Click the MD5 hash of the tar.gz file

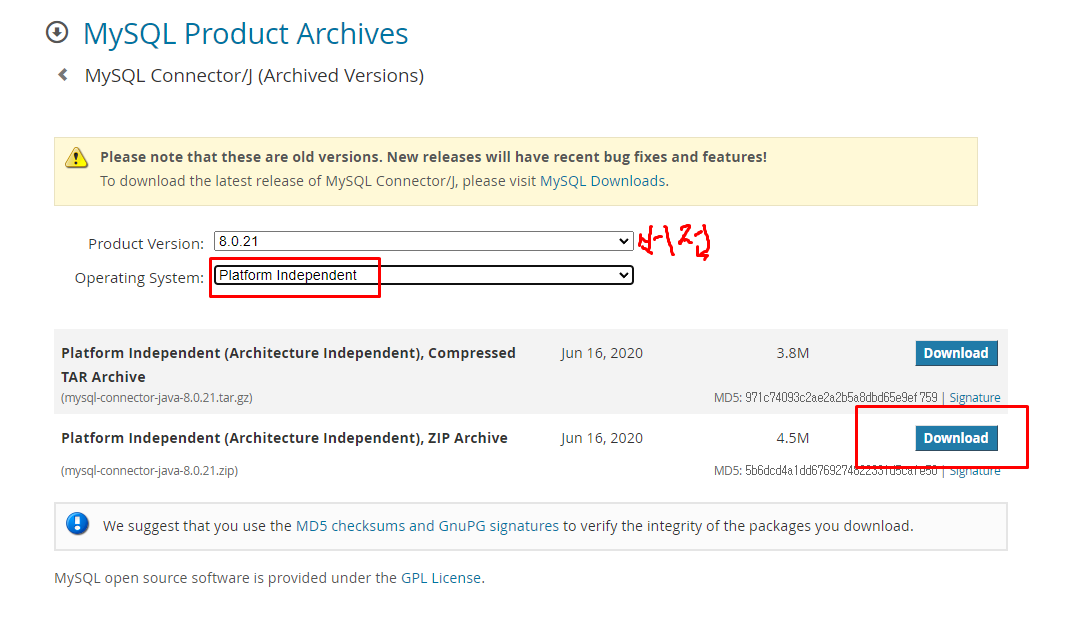(x=841, y=398)
